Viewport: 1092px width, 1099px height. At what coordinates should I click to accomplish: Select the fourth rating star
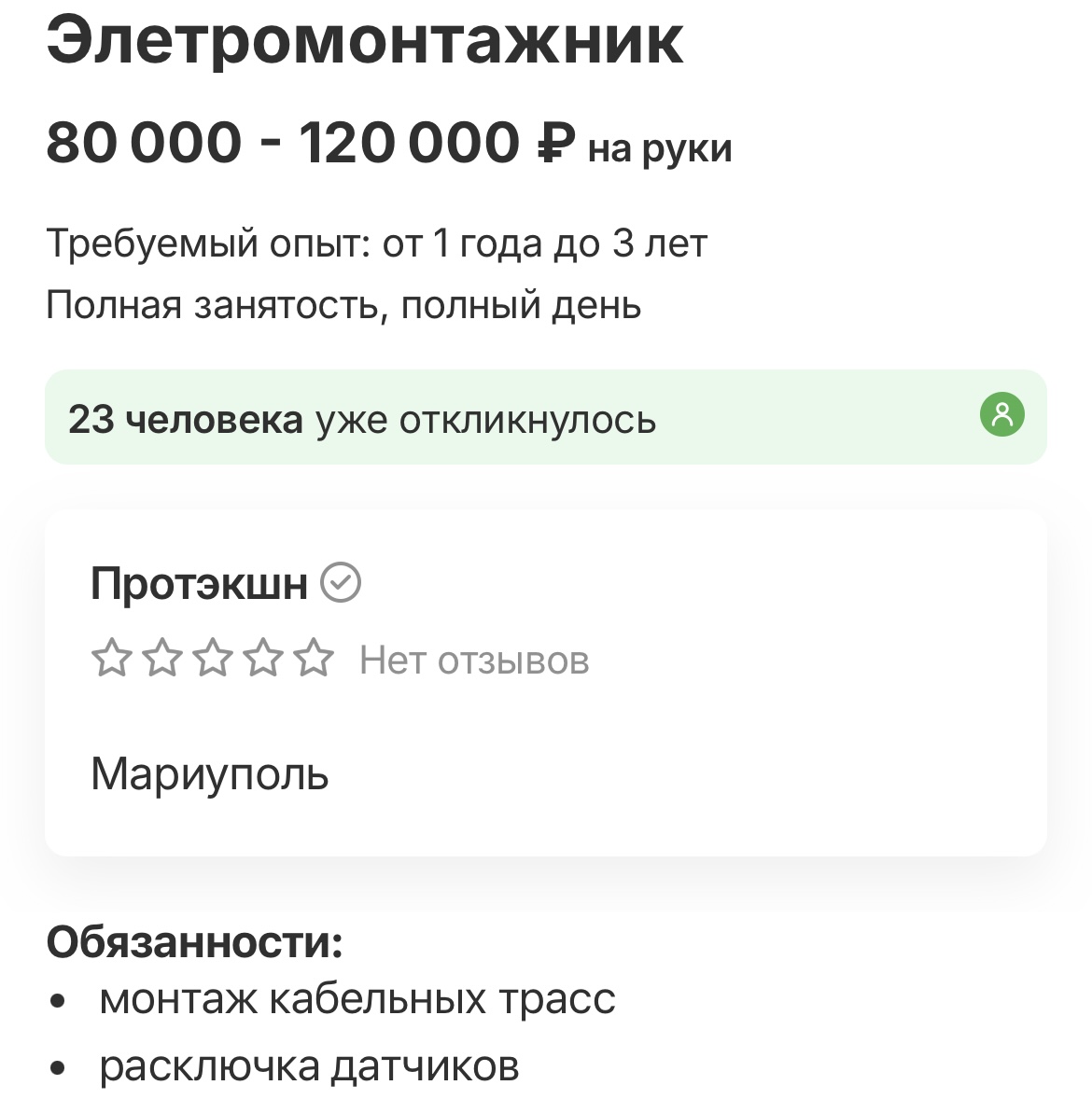point(265,659)
